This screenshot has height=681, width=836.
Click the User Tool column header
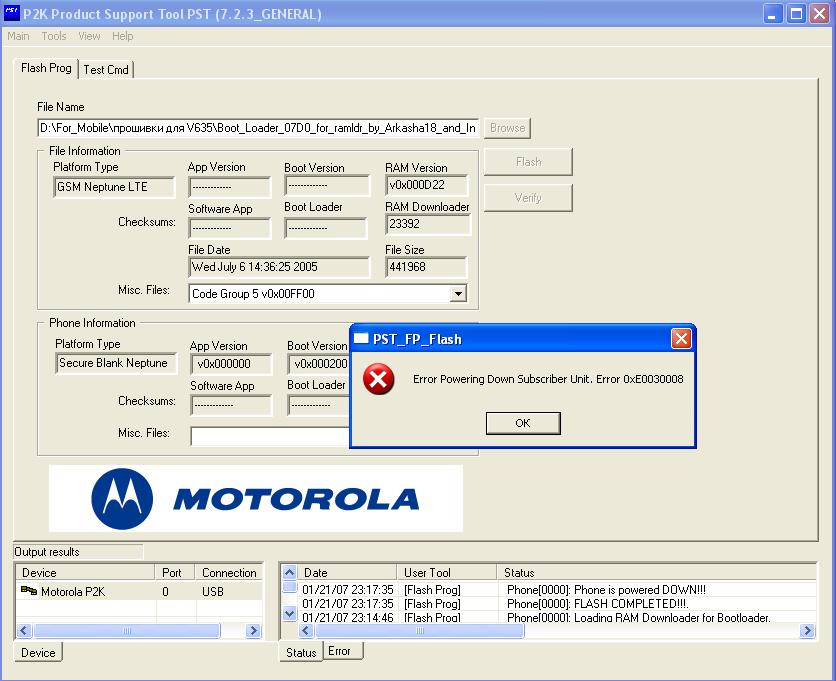point(447,572)
